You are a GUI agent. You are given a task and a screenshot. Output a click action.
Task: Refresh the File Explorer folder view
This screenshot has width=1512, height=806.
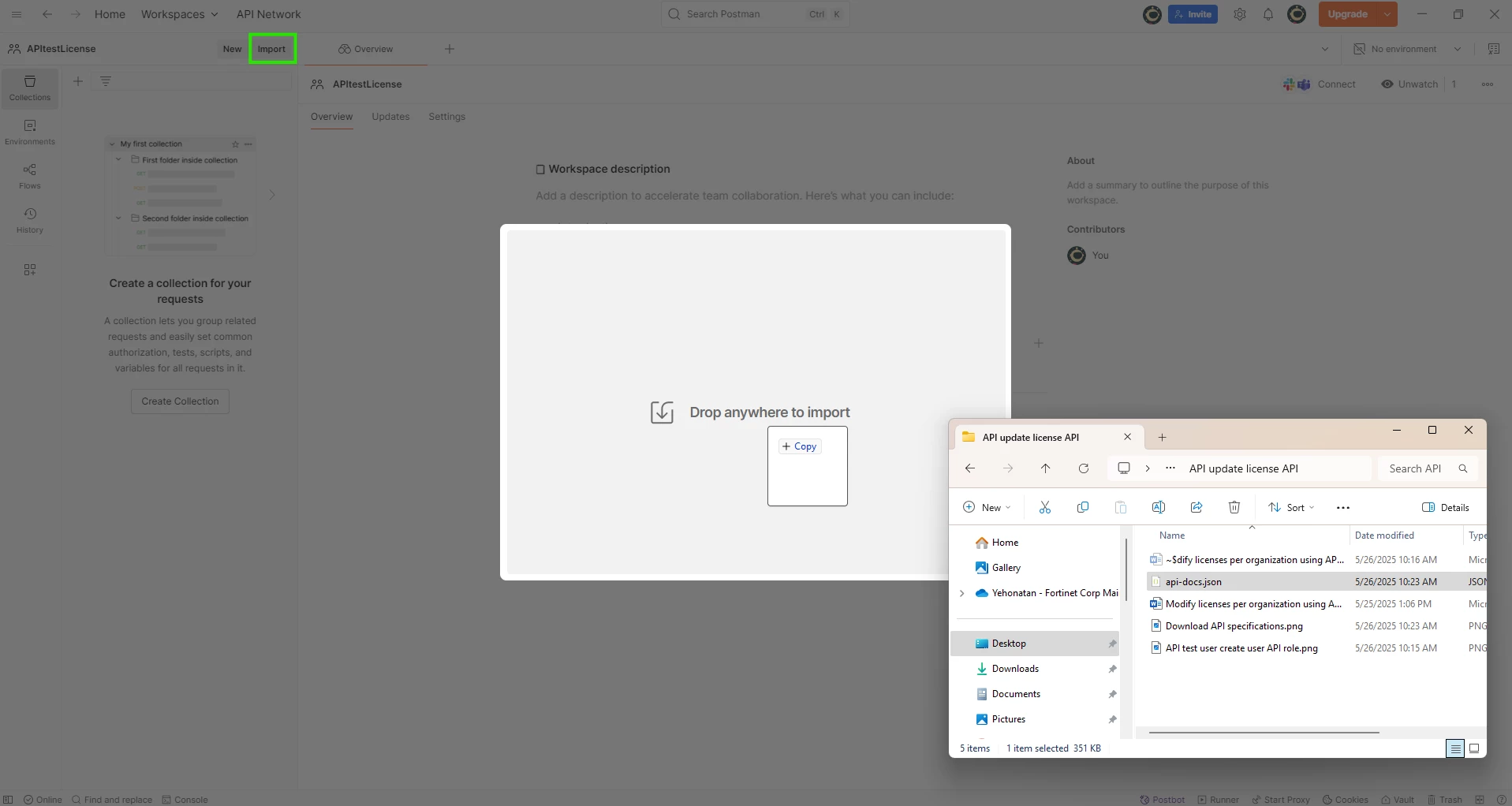coord(1084,468)
